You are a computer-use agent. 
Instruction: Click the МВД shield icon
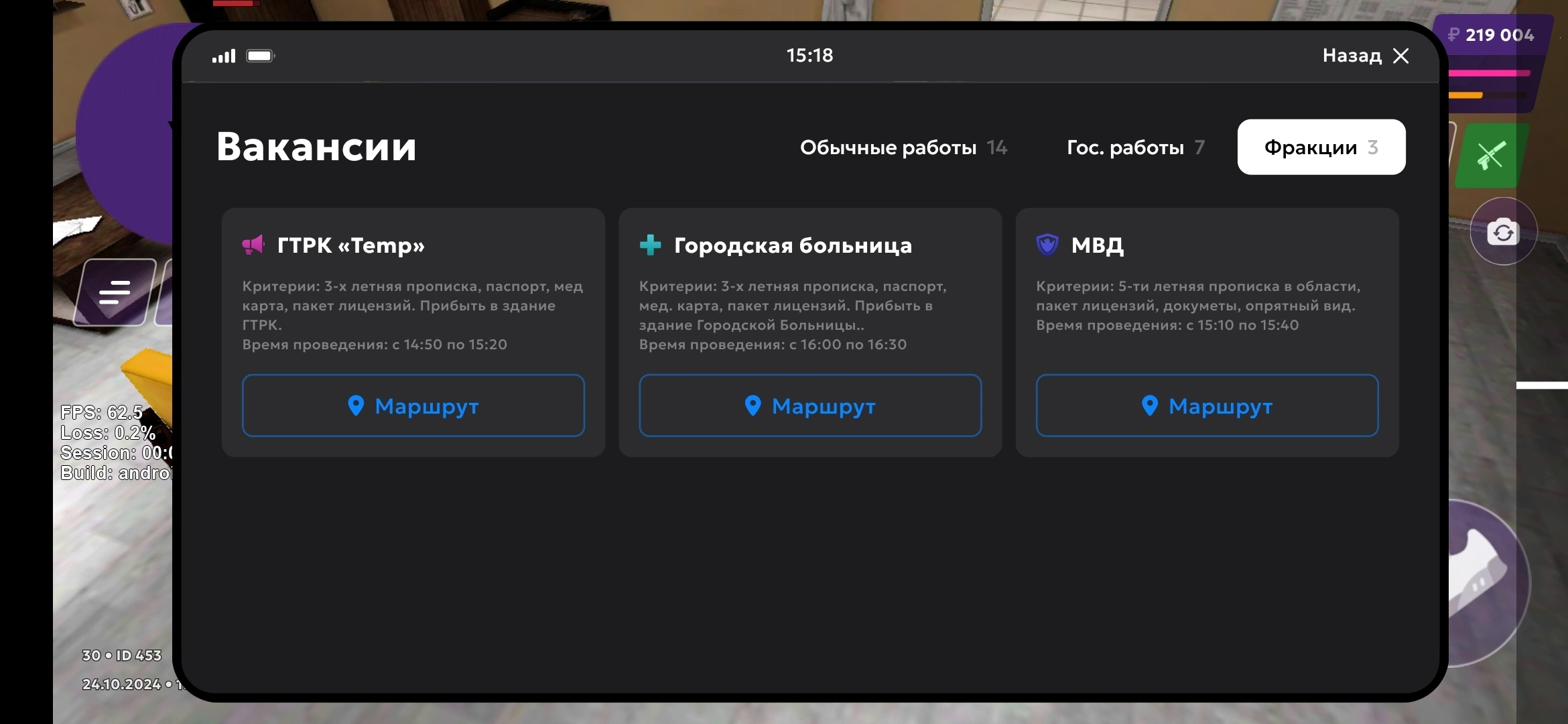(1047, 245)
